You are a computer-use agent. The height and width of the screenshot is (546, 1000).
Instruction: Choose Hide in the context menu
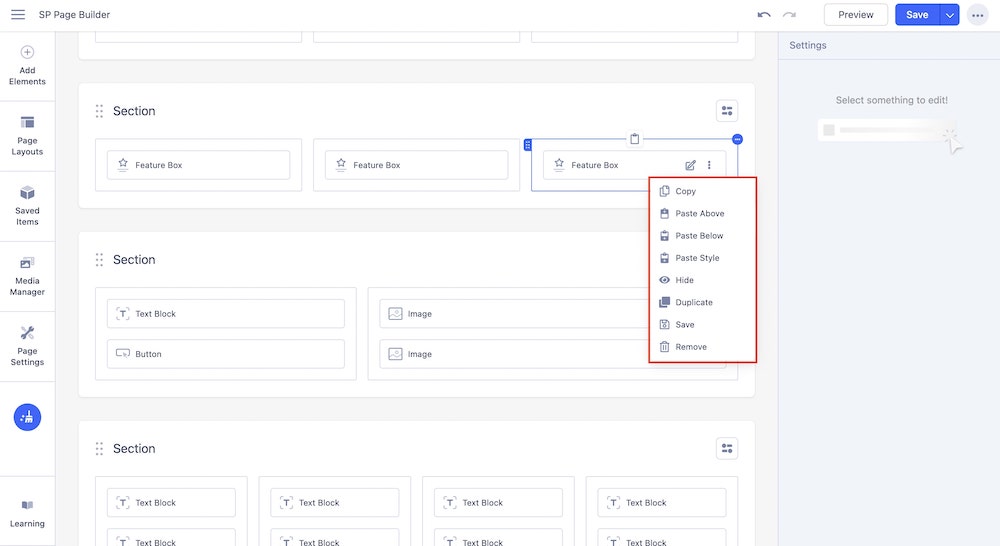coord(684,280)
